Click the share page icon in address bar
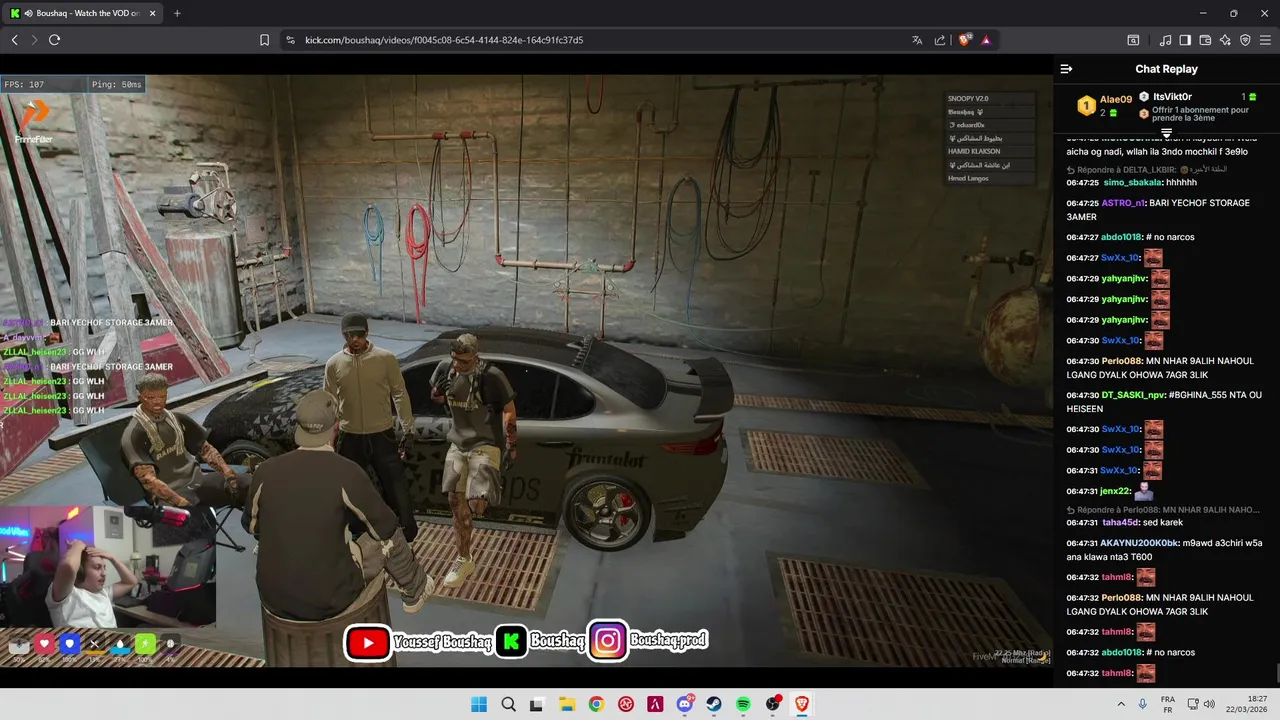 (x=940, y=40)
